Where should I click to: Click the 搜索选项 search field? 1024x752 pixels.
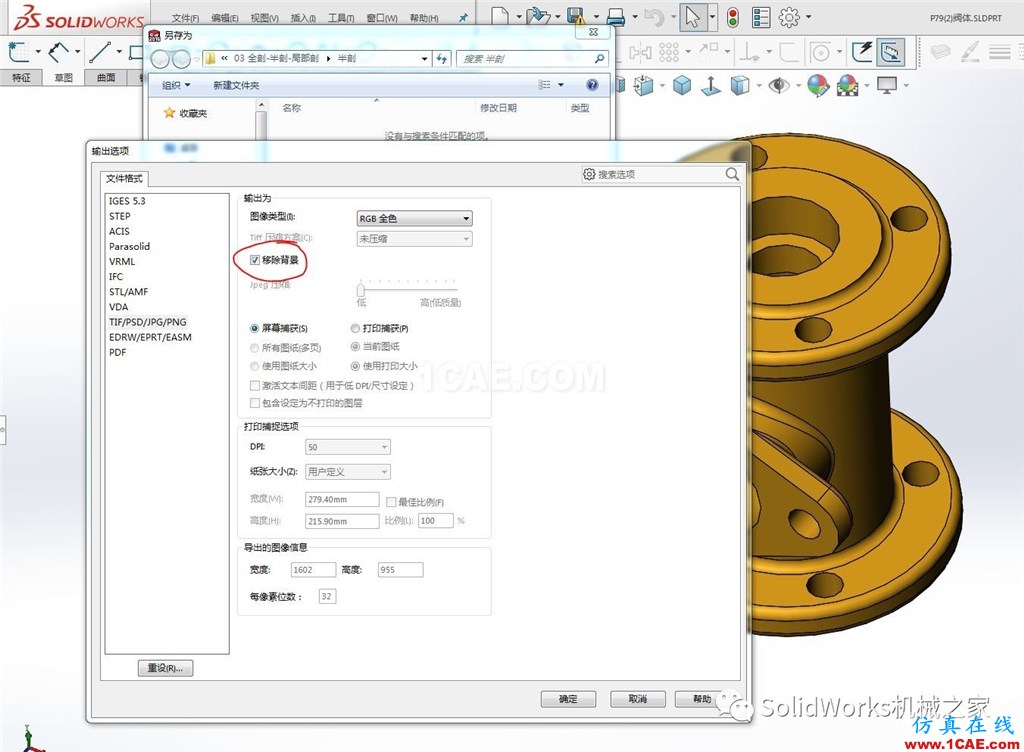pos(661,174)
